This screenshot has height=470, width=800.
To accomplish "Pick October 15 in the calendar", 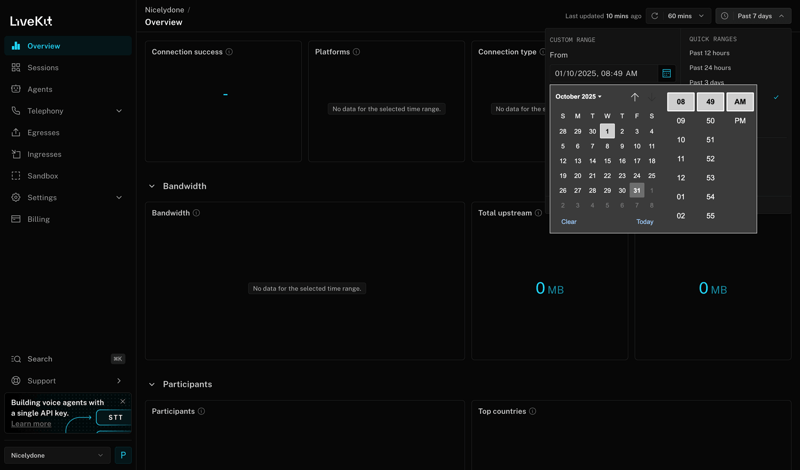I will 607,161.
